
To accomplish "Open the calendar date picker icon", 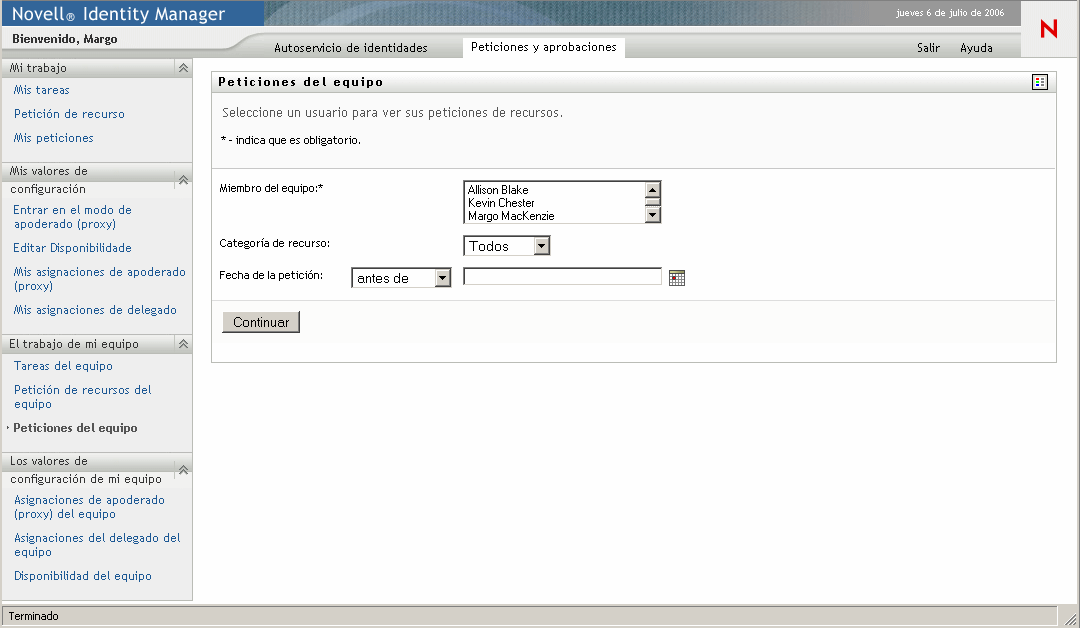I will click(676, 278).
